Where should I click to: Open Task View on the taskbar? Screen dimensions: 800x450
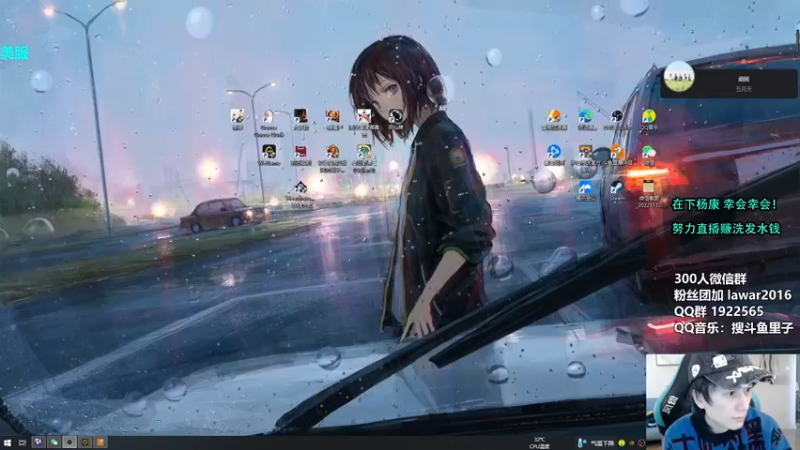22,442
